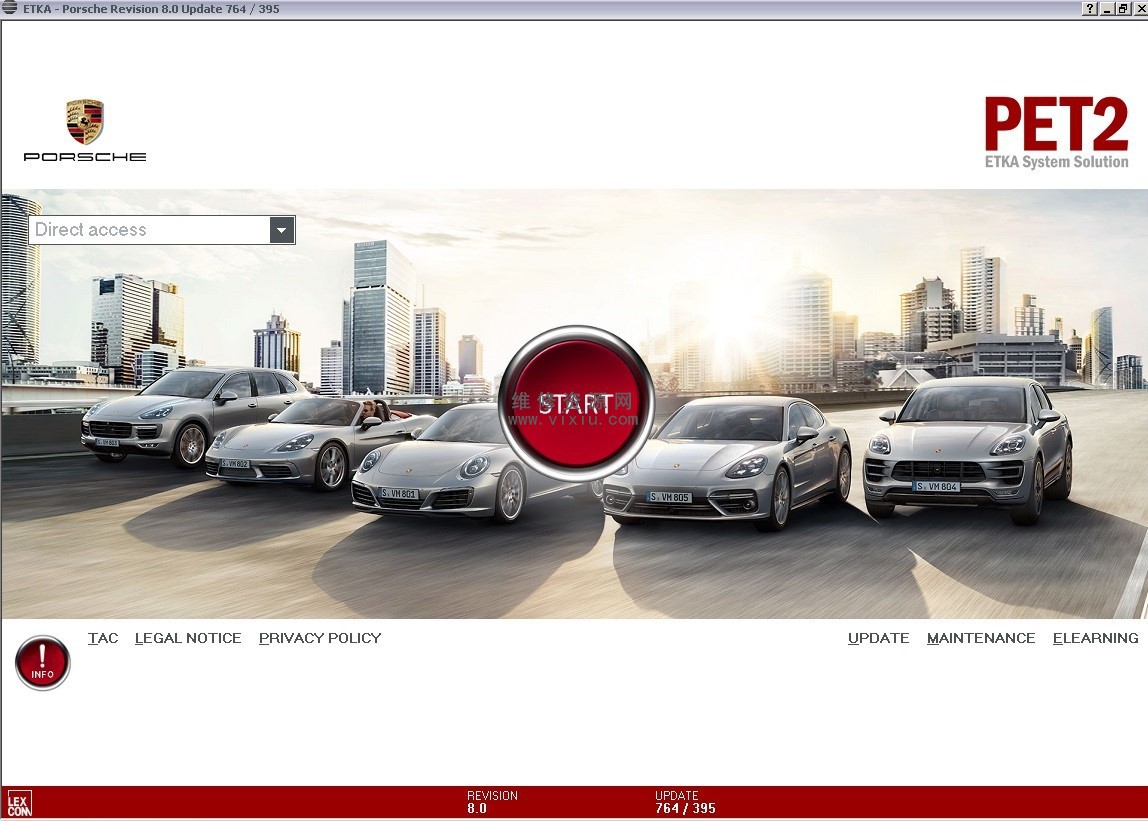1148x821 pixels.
Task: Open the MAINTENANCE menu item
Action: (981, 638)
